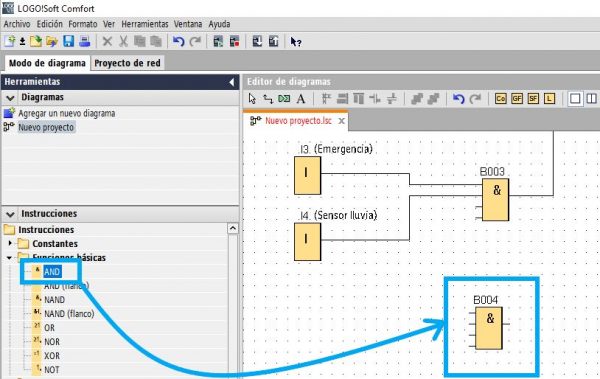The width and height of the screenshot is (600, 379).
Task: Toggle split window view icon
Action: click(x=591, y=99)
